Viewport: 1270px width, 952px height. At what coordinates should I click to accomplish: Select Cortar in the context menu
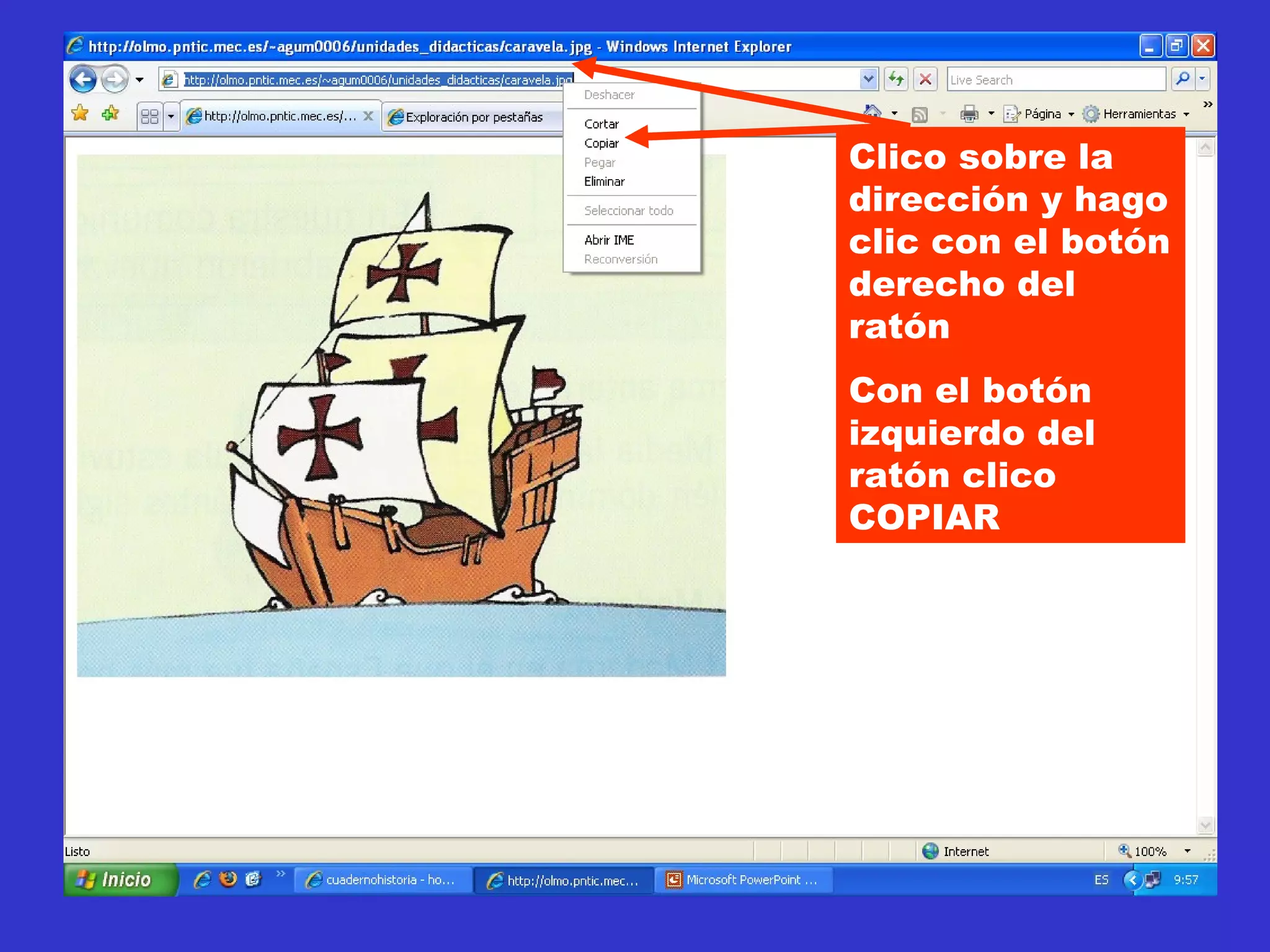[632, 124]
